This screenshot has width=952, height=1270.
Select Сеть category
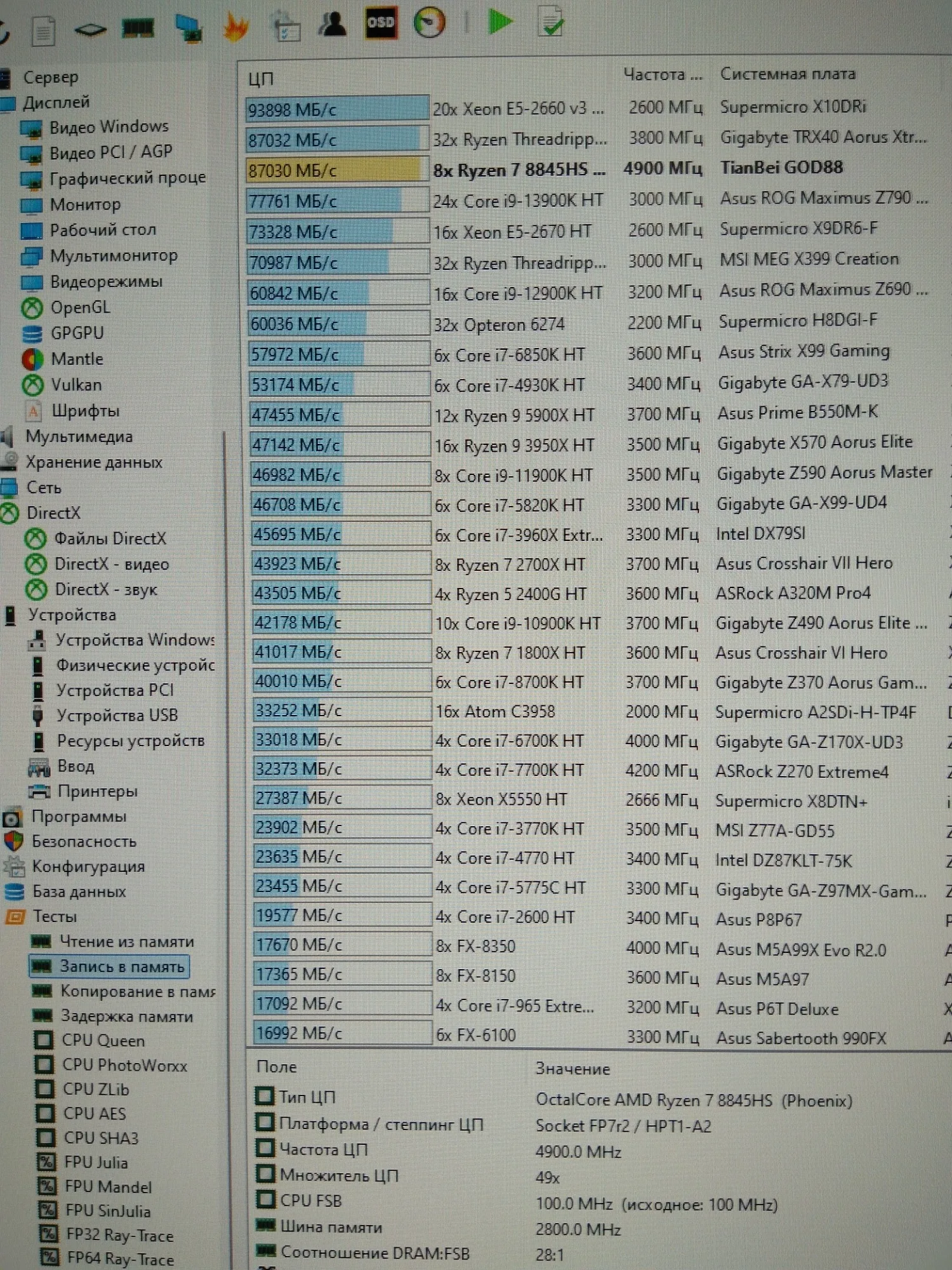tap(44, 488)
